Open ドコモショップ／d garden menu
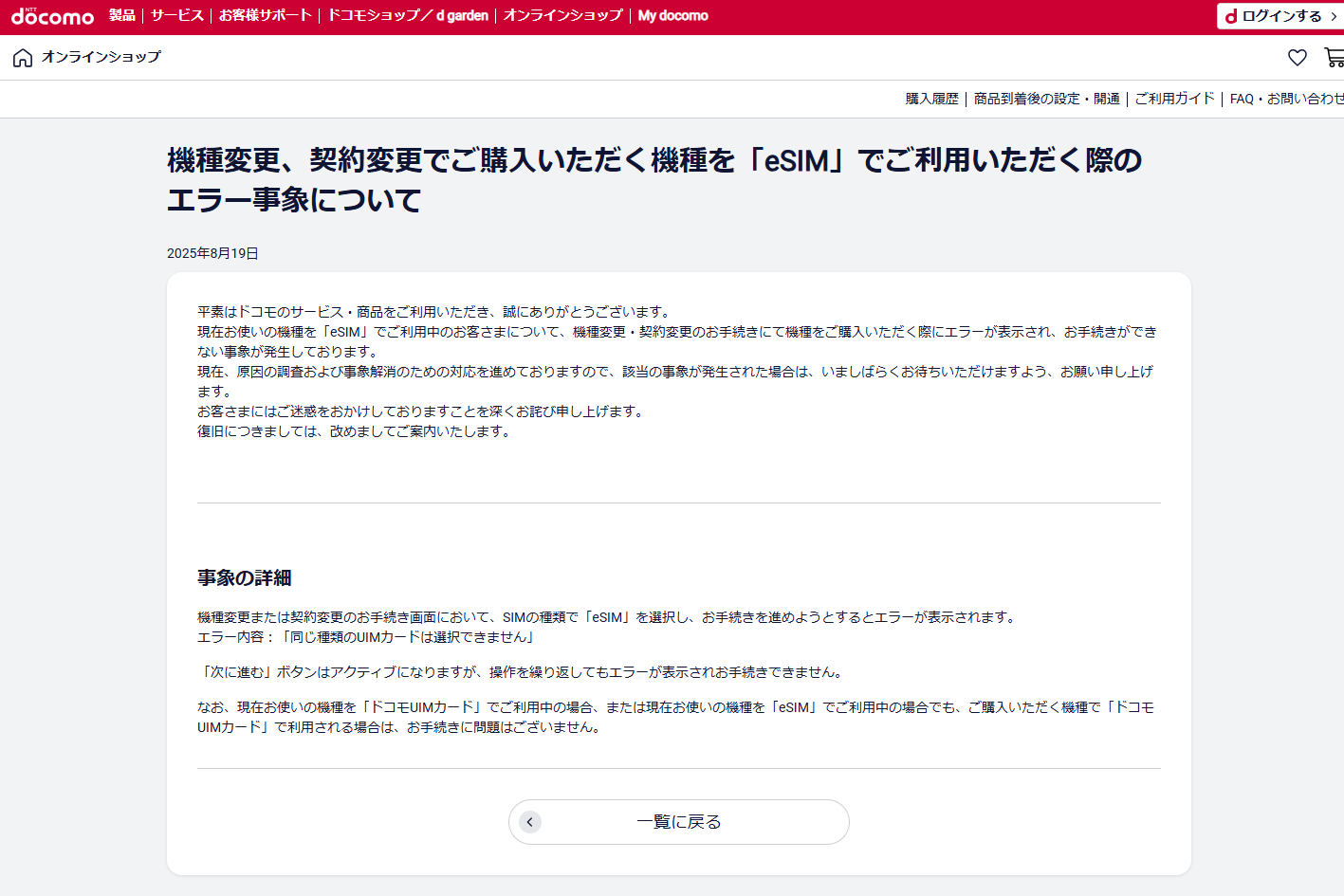The image size is (1344, 896). click(408, 15)
